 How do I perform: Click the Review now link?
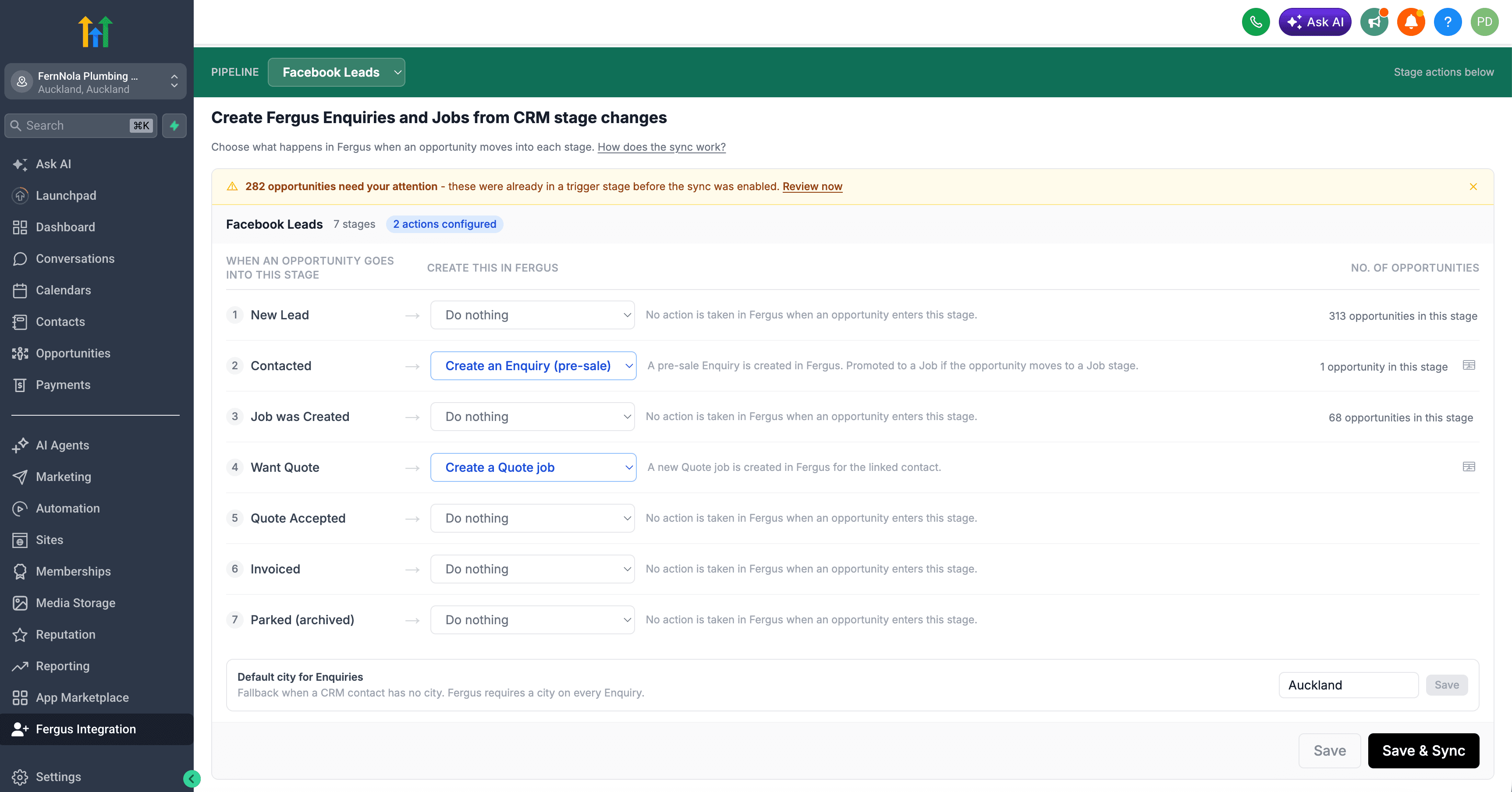[x=813, y=187]
